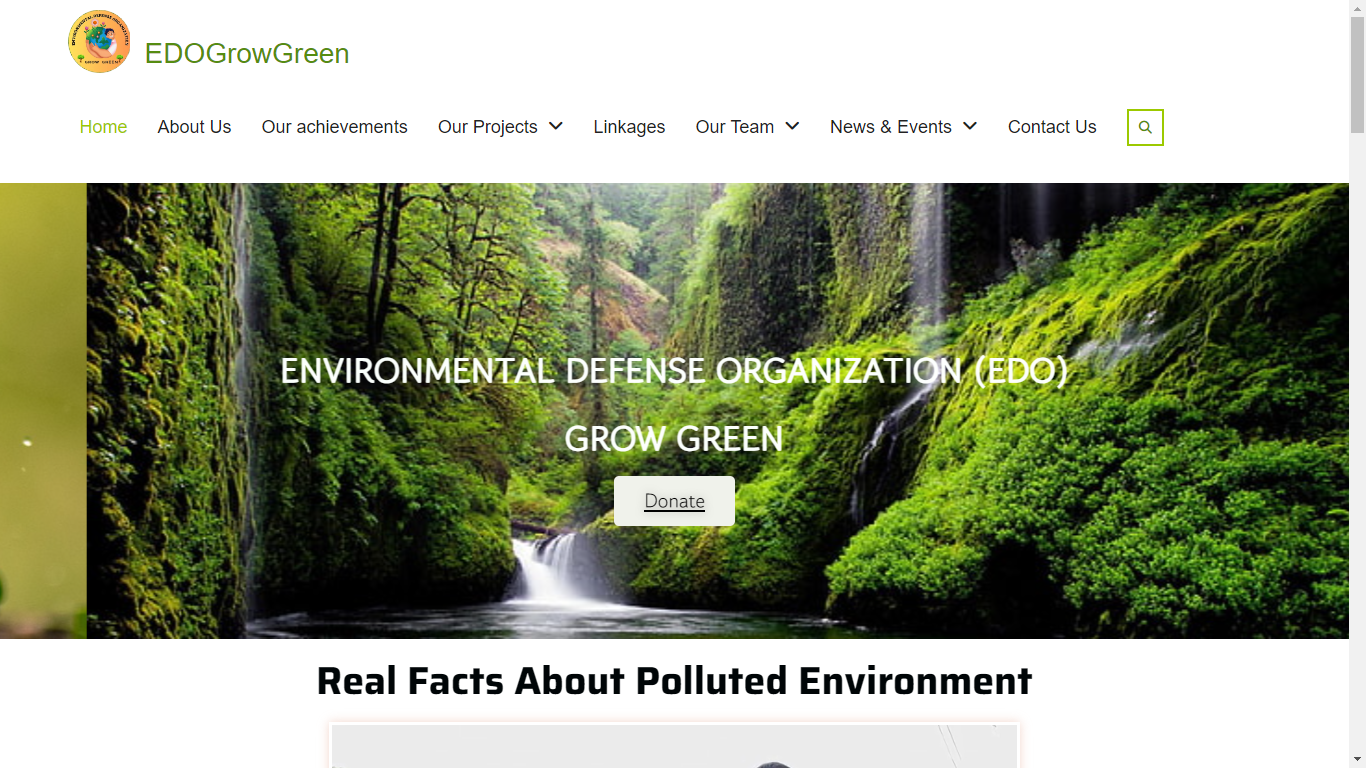Open the Contact Us page
1366x768 pixels.
1052,127
